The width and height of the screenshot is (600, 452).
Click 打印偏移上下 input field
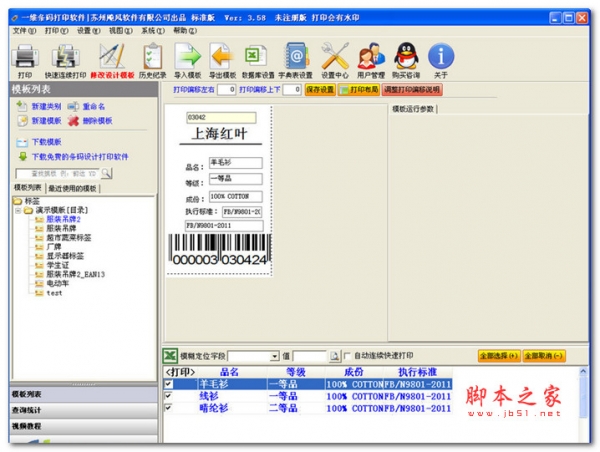pyautogui.click(x=292, y=90)
